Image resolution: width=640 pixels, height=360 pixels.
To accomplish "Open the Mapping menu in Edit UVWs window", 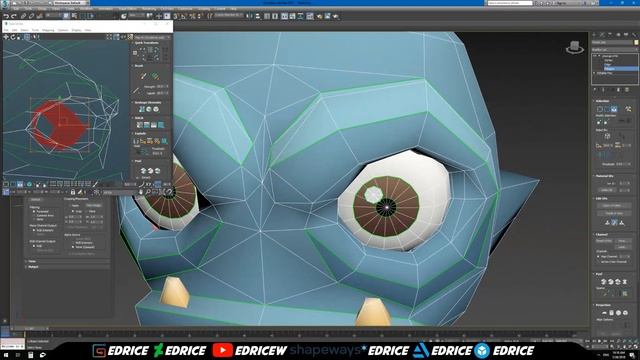I will 48,30.
